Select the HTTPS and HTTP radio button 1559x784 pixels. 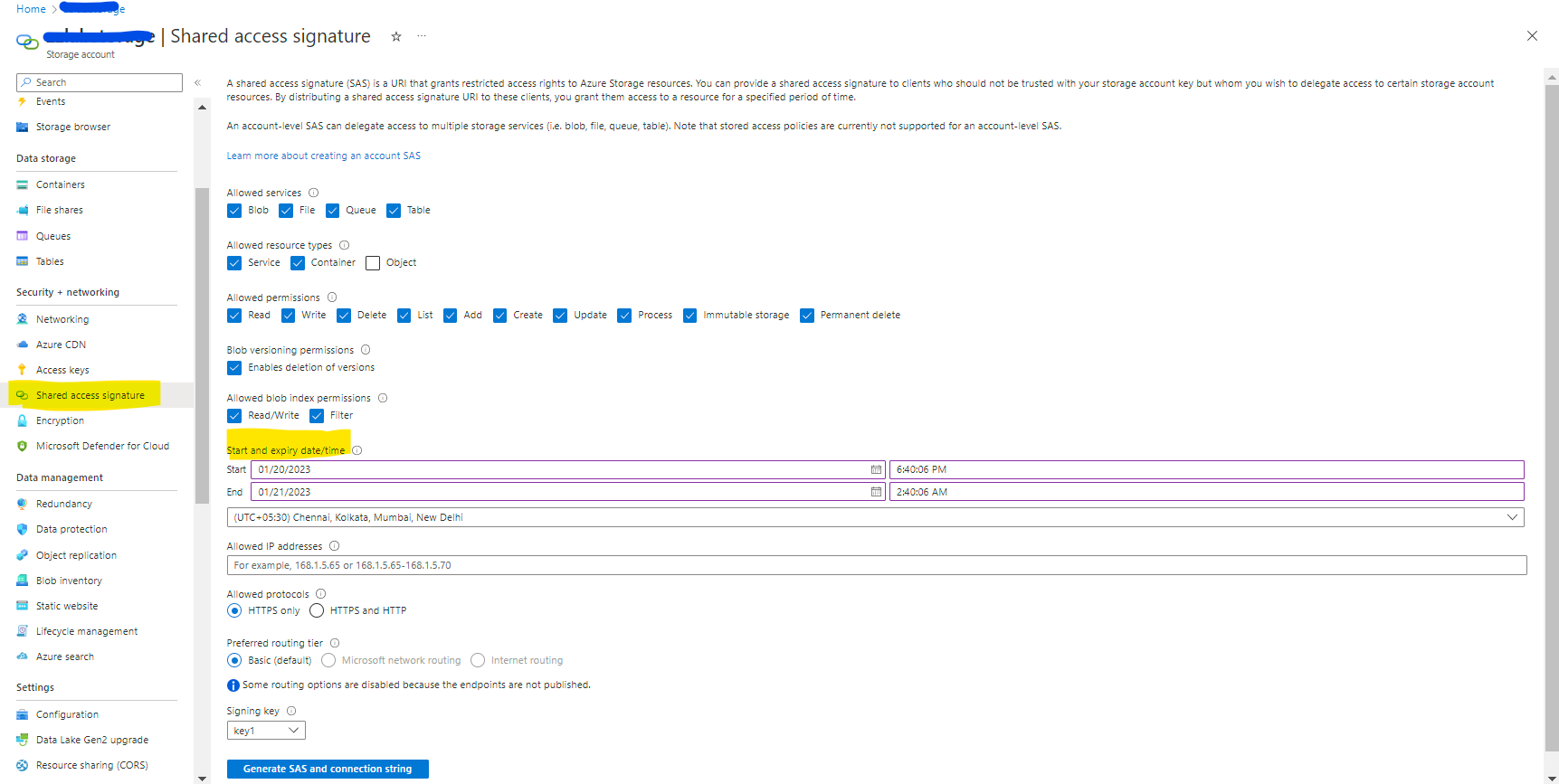click(x=317, y=610)
